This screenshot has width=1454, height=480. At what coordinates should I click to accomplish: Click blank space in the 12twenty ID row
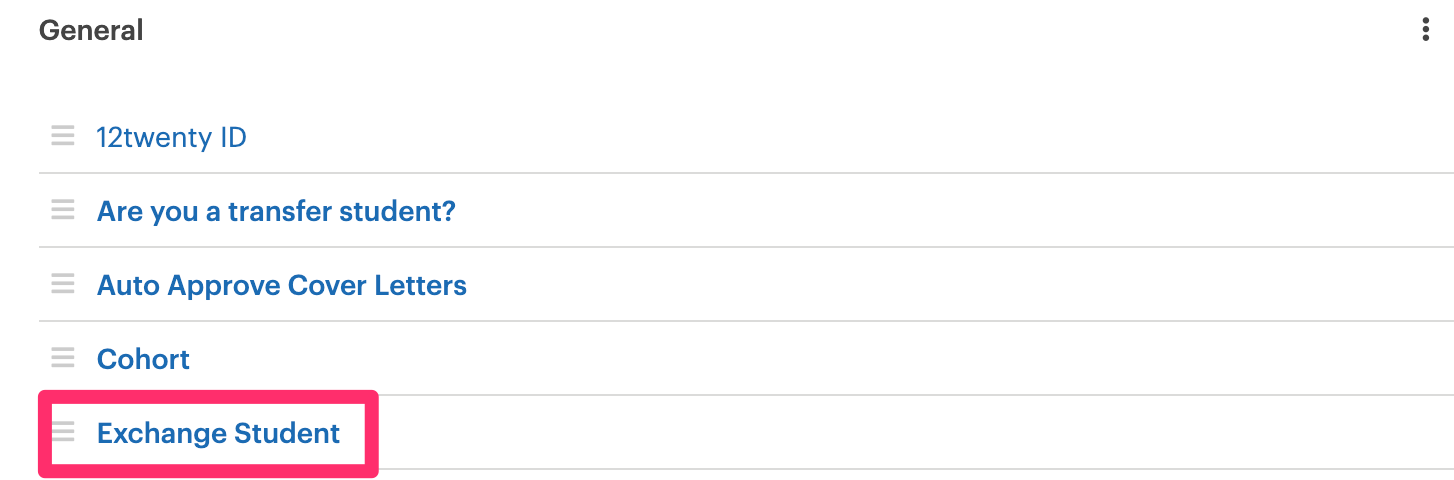pyautogui.click(x=800, y=137)
